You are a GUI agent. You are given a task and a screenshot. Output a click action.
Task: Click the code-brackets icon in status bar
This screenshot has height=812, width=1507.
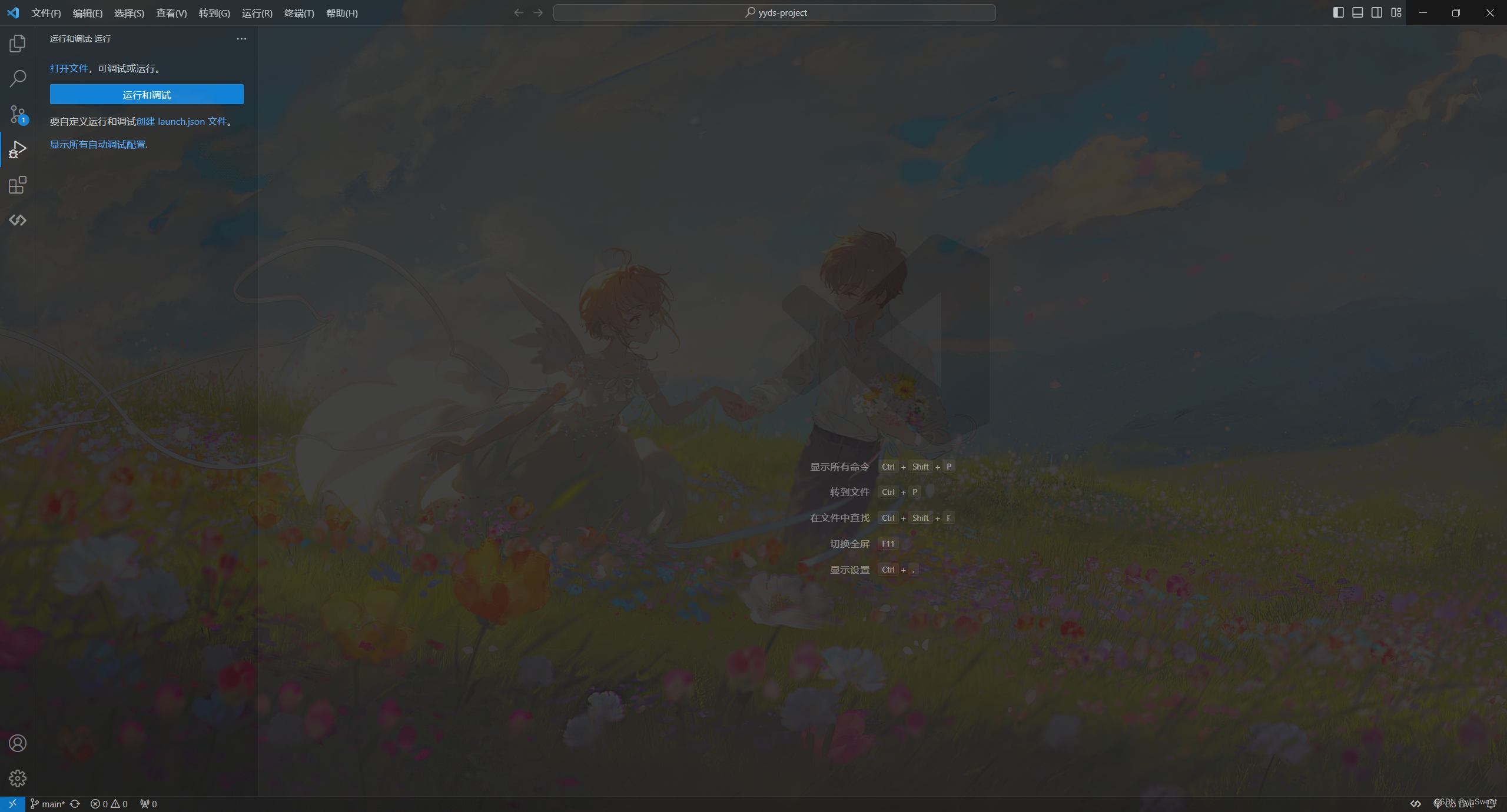tap(1416, 804)
